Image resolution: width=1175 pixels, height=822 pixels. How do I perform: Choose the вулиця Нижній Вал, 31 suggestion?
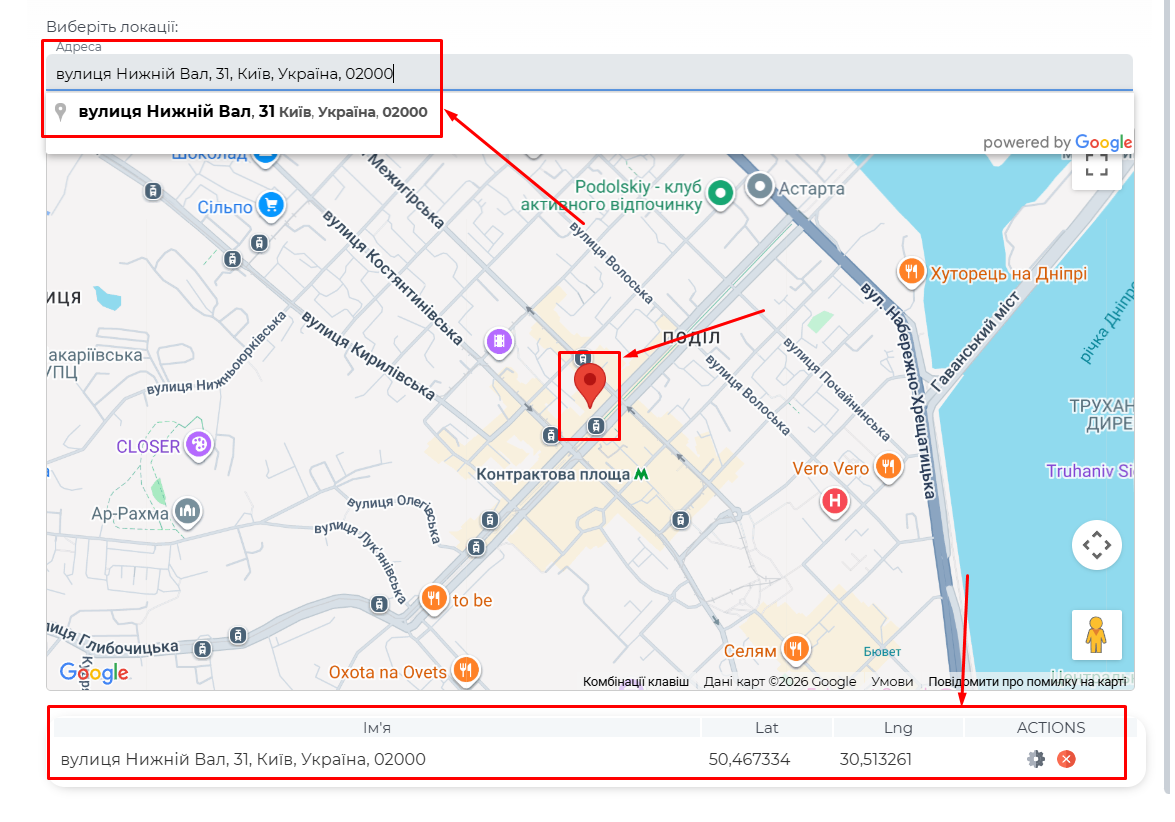point(252,112)
